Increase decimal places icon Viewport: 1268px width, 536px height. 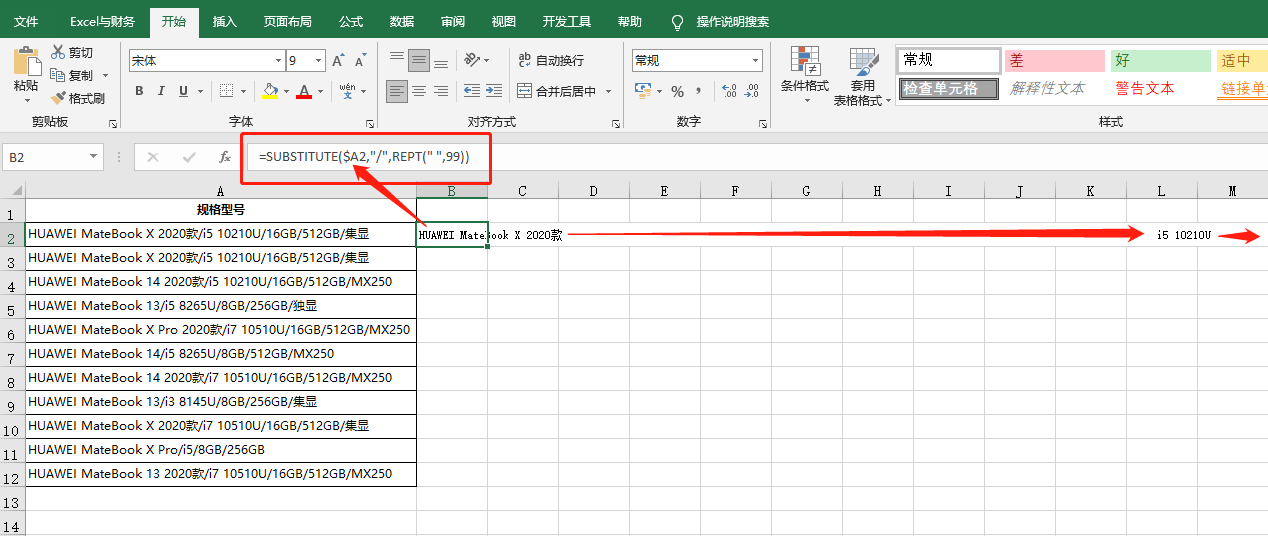point(729,91)
